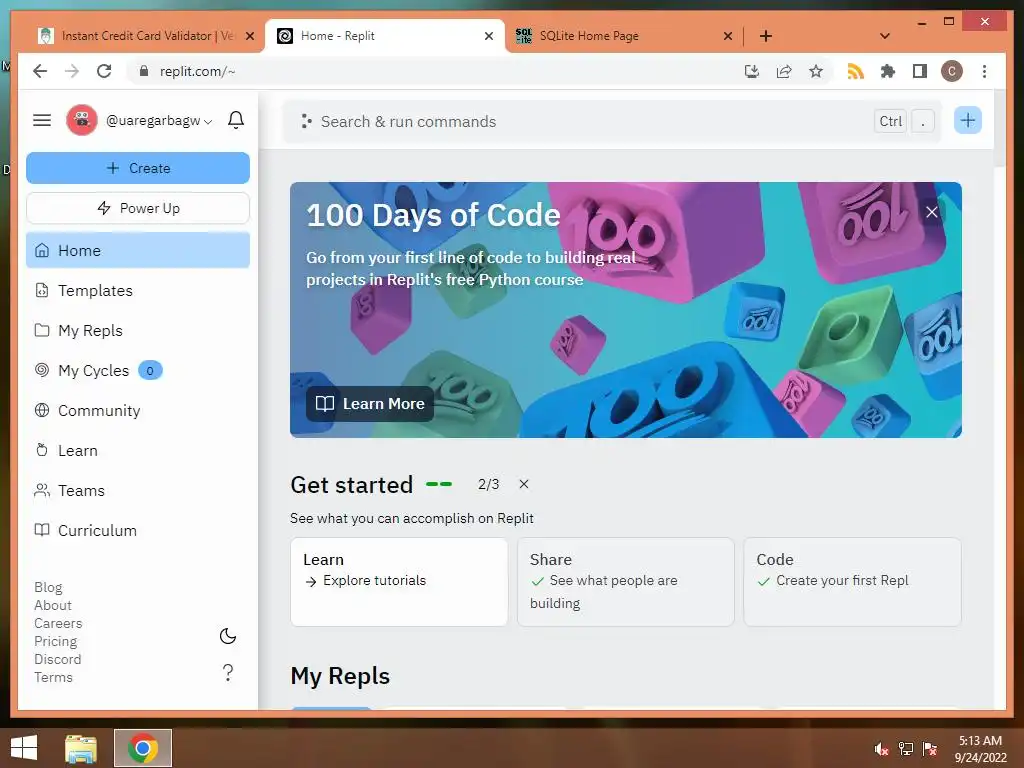Reload the Replit page

coord(104,71)
